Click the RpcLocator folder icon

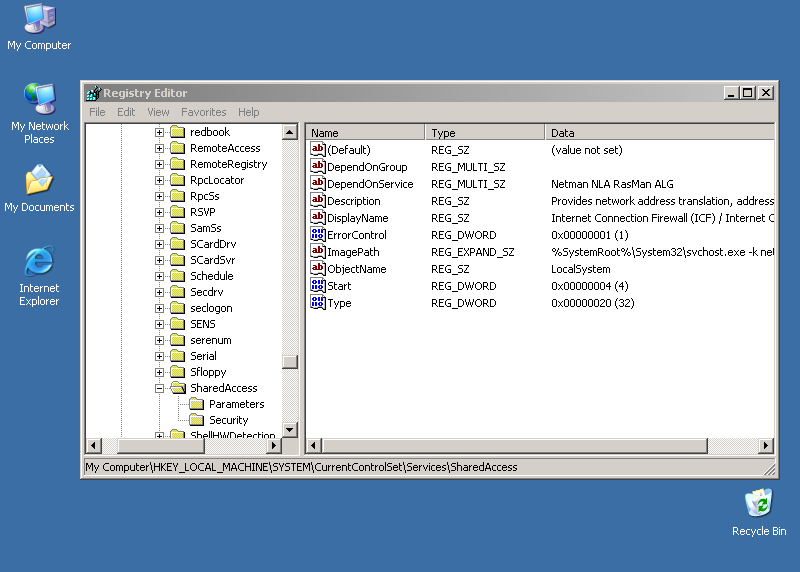[178, 180]
